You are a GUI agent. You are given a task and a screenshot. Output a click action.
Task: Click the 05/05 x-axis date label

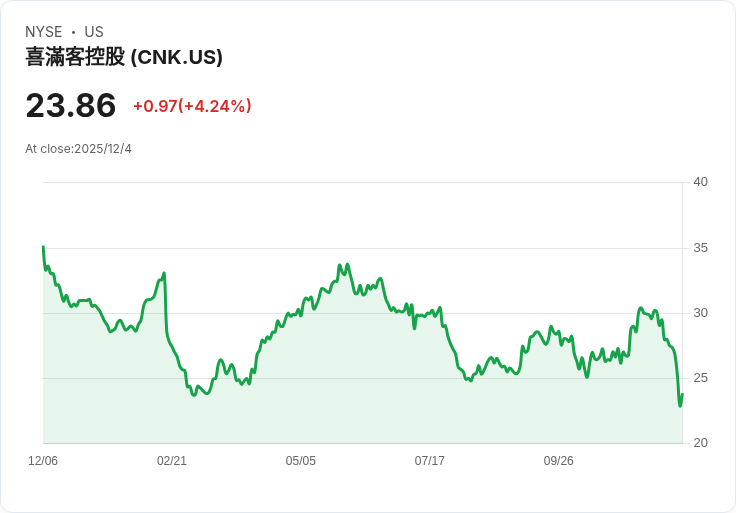tap(300, 460)
